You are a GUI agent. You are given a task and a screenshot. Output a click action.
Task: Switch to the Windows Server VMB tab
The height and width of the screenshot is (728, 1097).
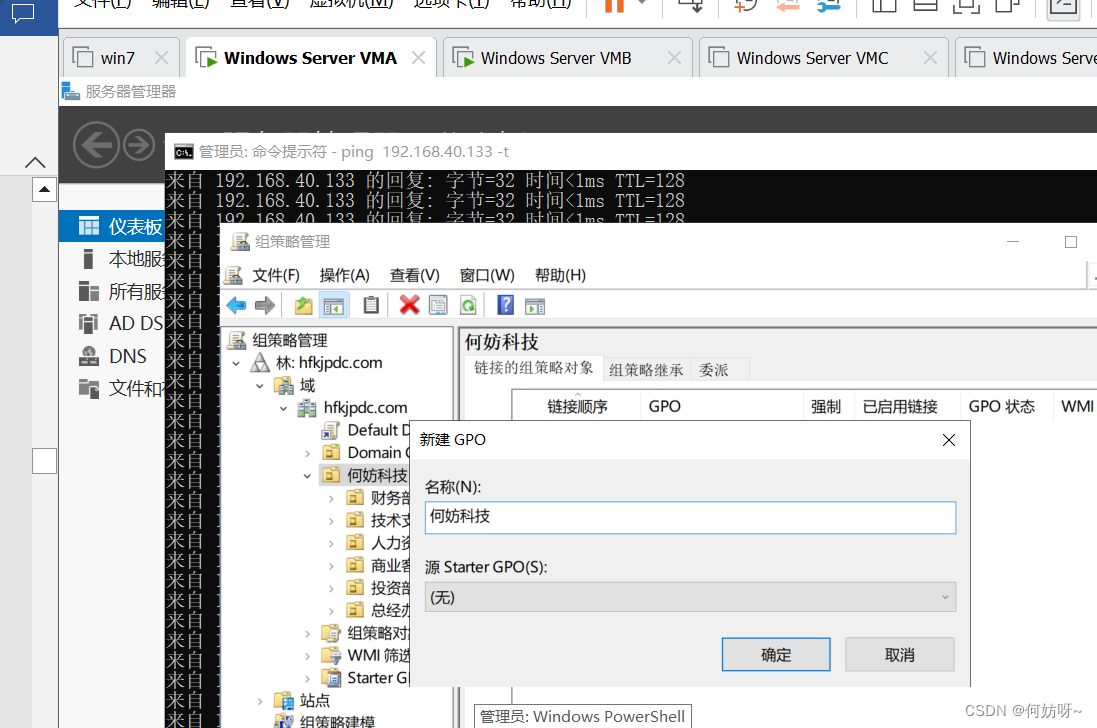point(555,58)
